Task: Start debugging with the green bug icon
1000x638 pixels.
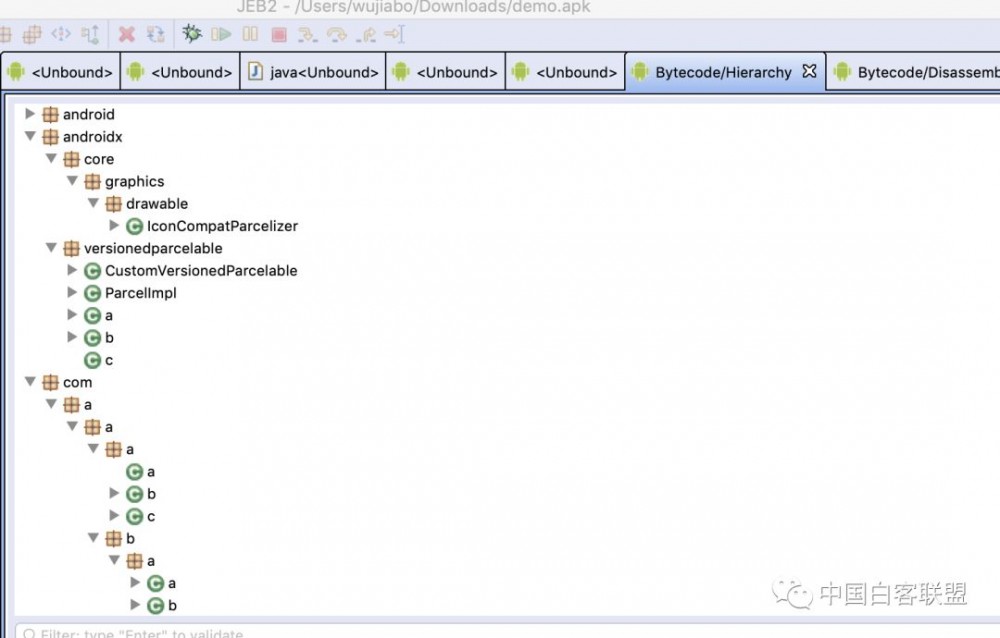Action: click(x=191, y=33)
